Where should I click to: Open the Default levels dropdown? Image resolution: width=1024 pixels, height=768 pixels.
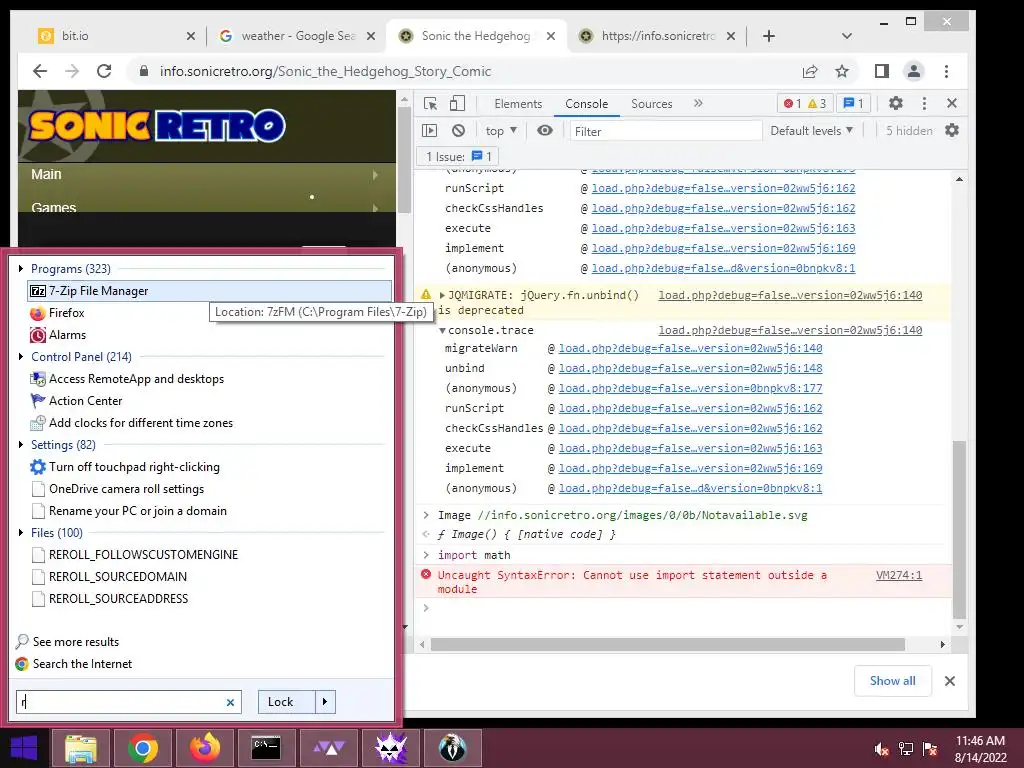click(812, 131)
